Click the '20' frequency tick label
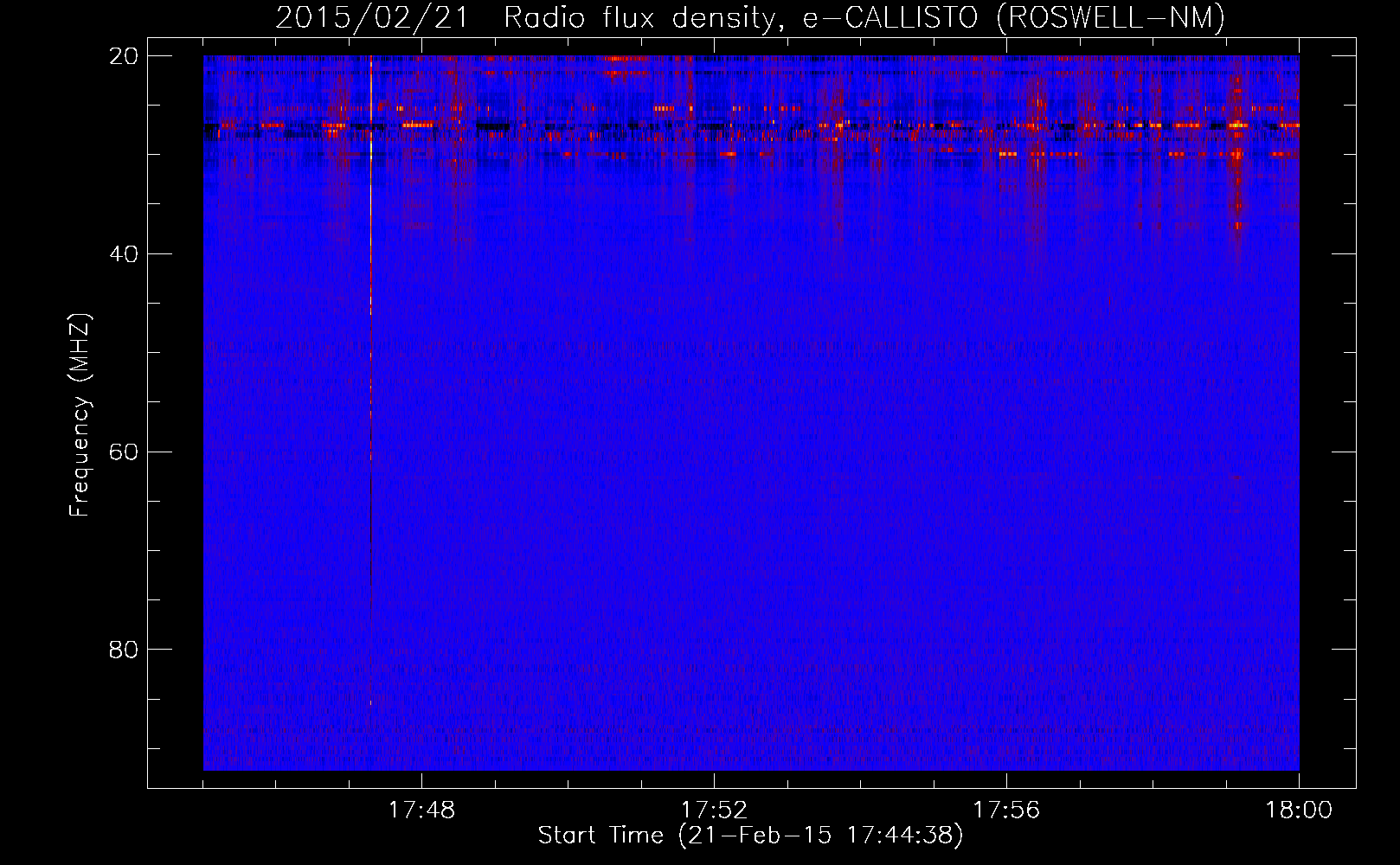1400x865 pixels. click(x=124, y=56)
